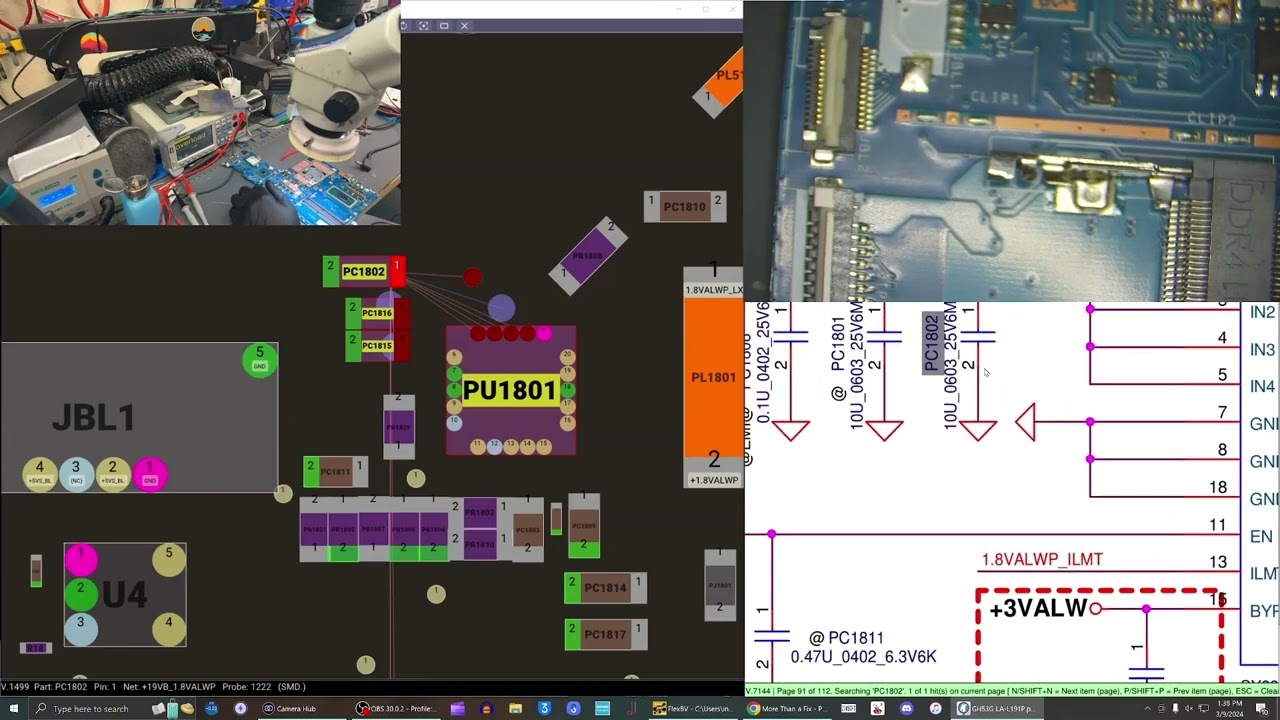Click the +3VALW net label in schematic

(1037, 609)
